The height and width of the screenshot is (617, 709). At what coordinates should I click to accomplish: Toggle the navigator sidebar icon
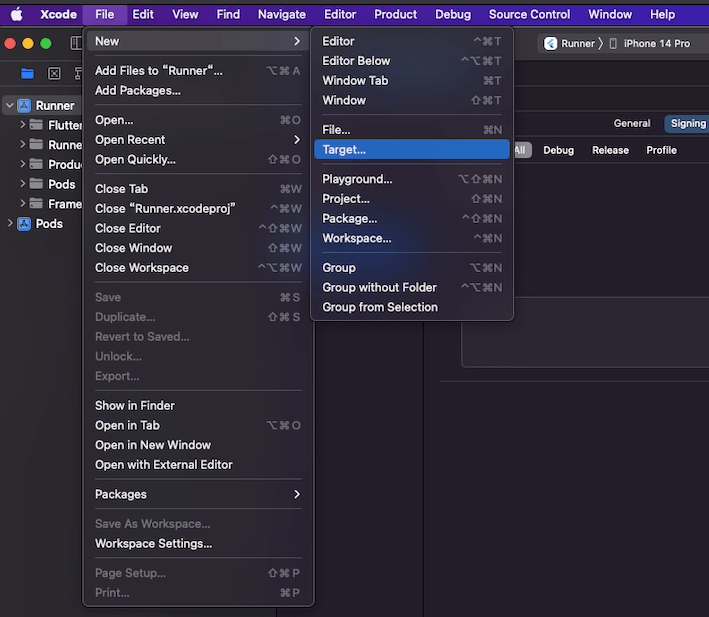[76, 43]
